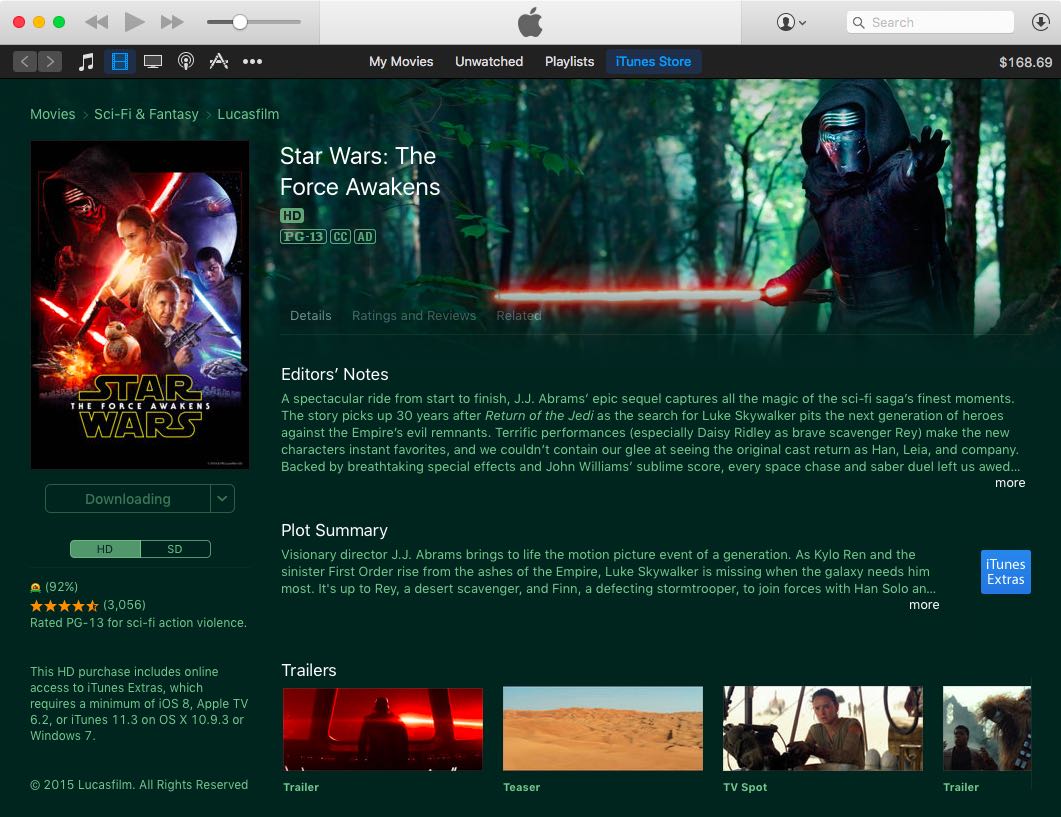The height and width of the screenshot is (817, 1061).
Task: Switch to the TV Shows icon
Action: coord(153,62)
